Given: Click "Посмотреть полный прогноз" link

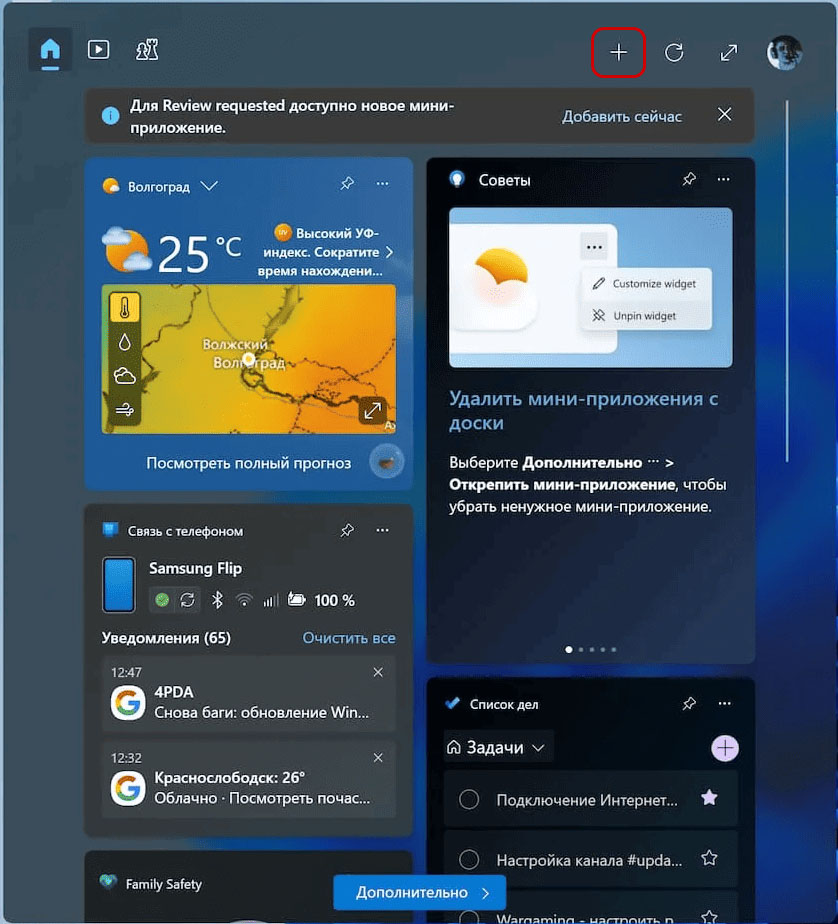Looking at the screenshot, I should [x=249, y=463].
